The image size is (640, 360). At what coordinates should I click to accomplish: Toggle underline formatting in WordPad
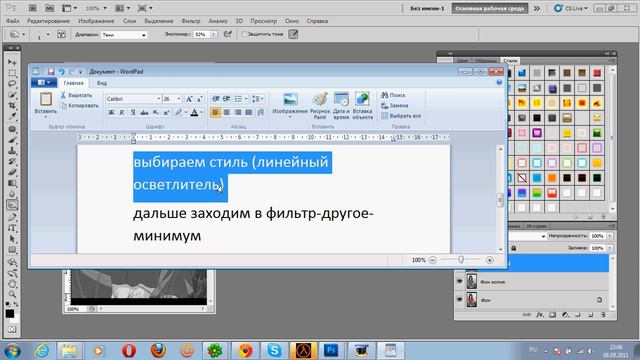pyautogui.click(x=133, y=112)
